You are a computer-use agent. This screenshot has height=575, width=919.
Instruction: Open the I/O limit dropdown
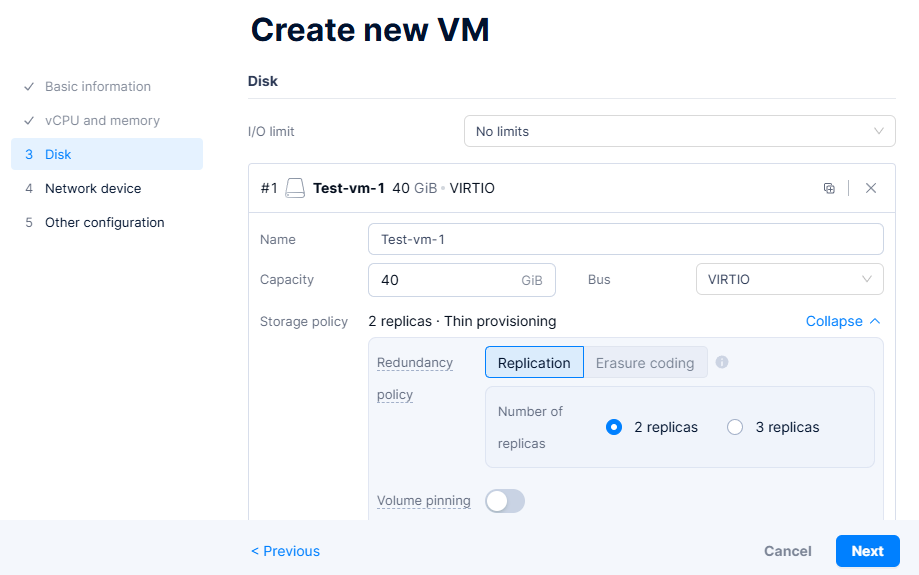(x=679, y=131)
